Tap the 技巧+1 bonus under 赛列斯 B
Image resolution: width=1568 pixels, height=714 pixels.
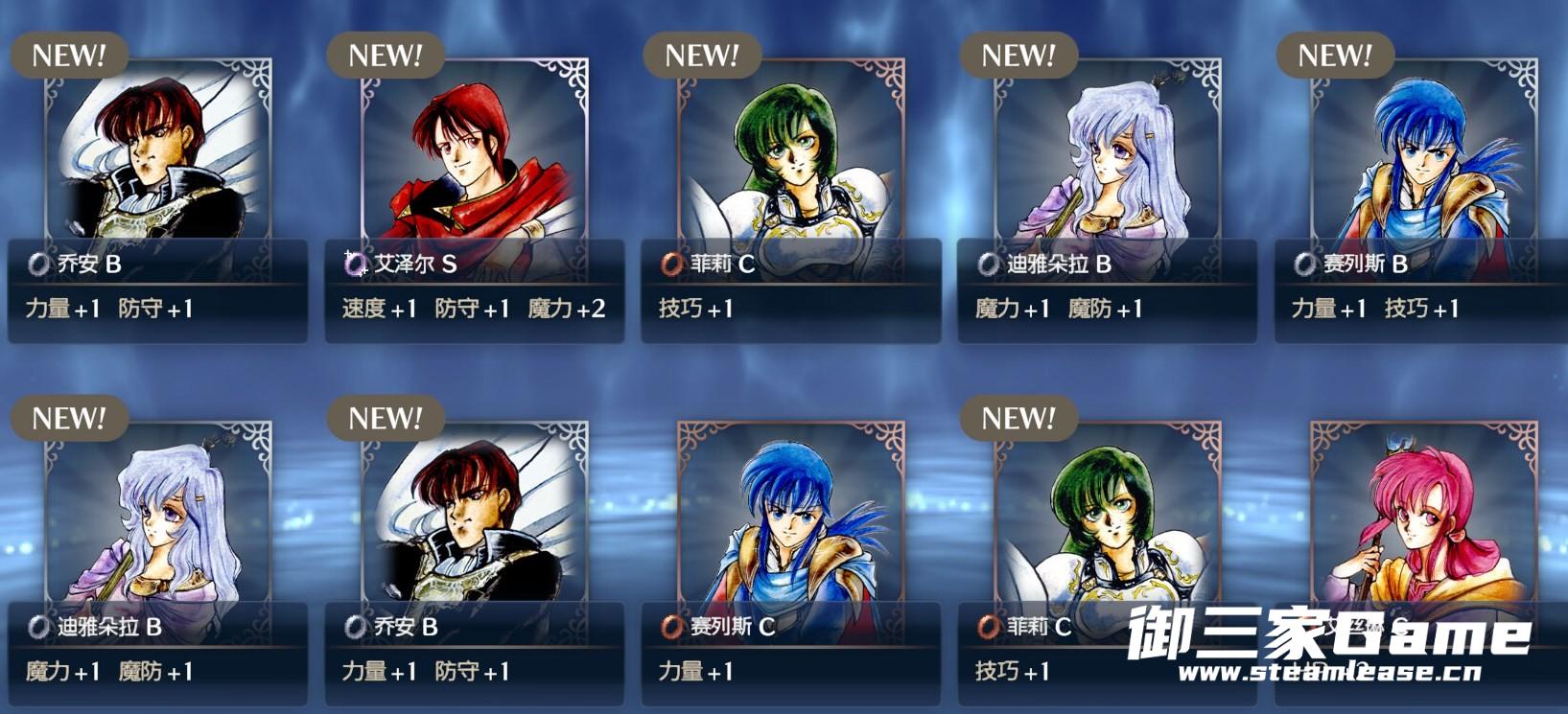1422,309
